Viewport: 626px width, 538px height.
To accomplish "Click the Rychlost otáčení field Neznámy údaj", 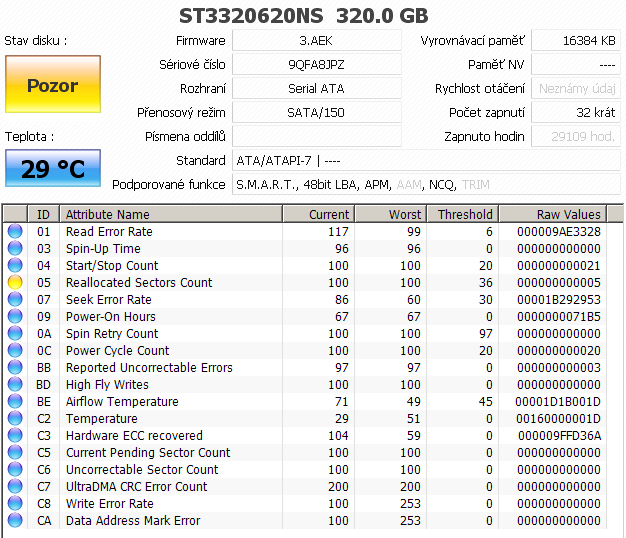I will click(576, 88).
